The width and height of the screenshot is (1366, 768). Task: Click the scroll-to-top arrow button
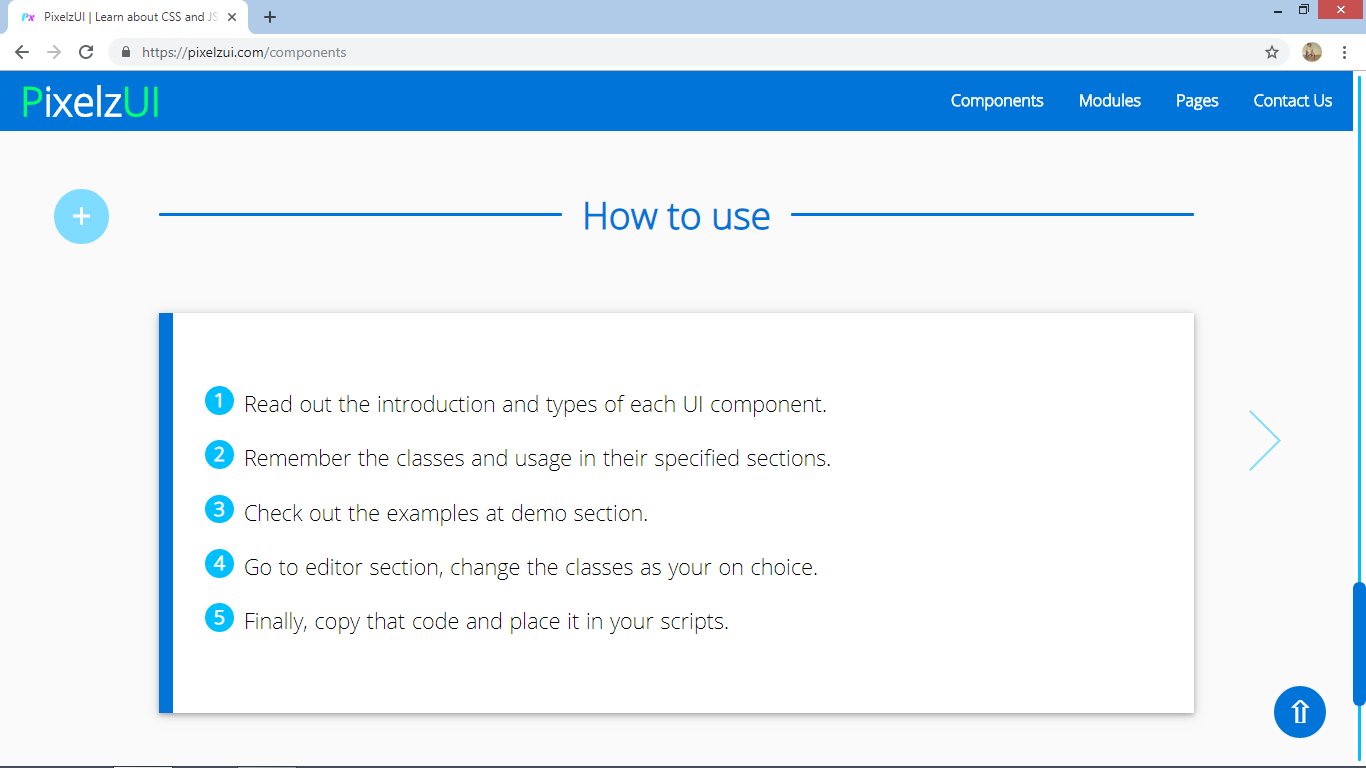[x=1300, y=712]
